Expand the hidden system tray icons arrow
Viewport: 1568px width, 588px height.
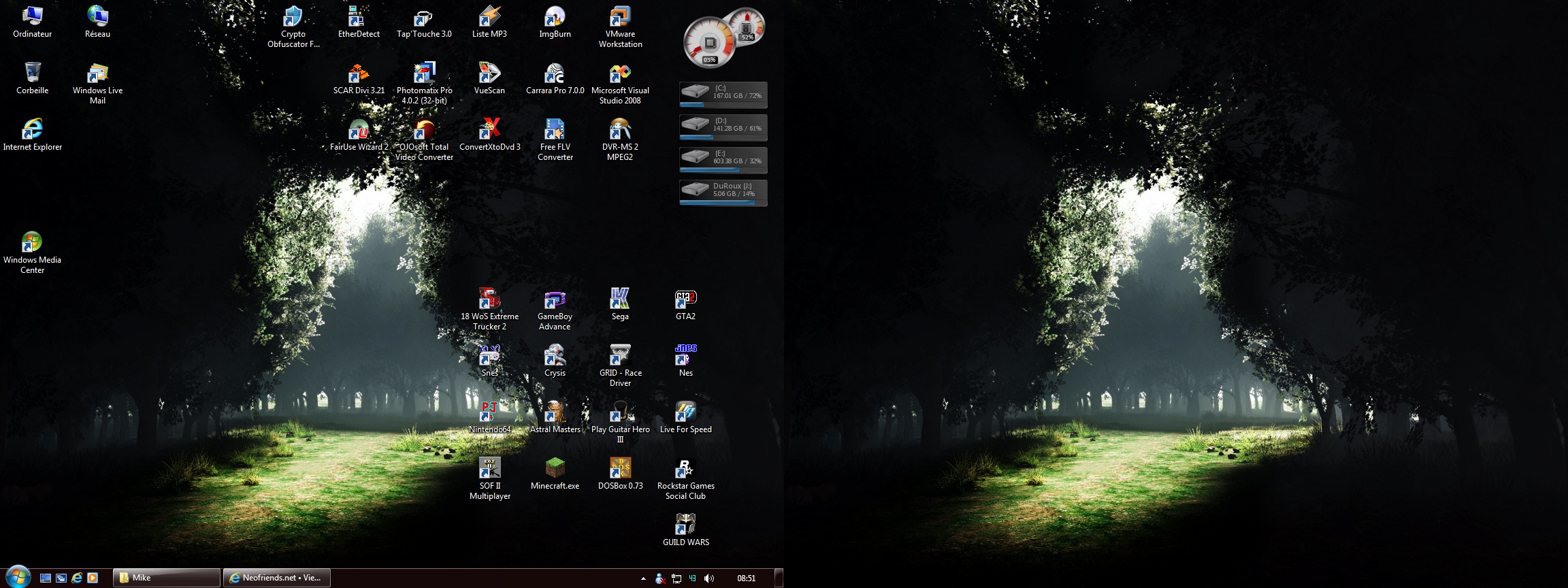[643, 578]
